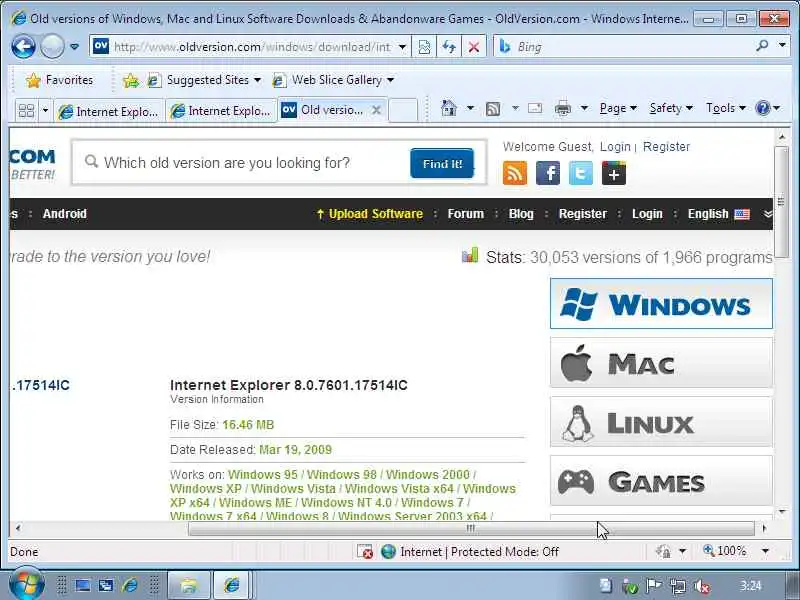Toggle the Compatibility View icon
The height and width of the screenshot is (600, 800).
pyautogui.click(x=424, y=47)
